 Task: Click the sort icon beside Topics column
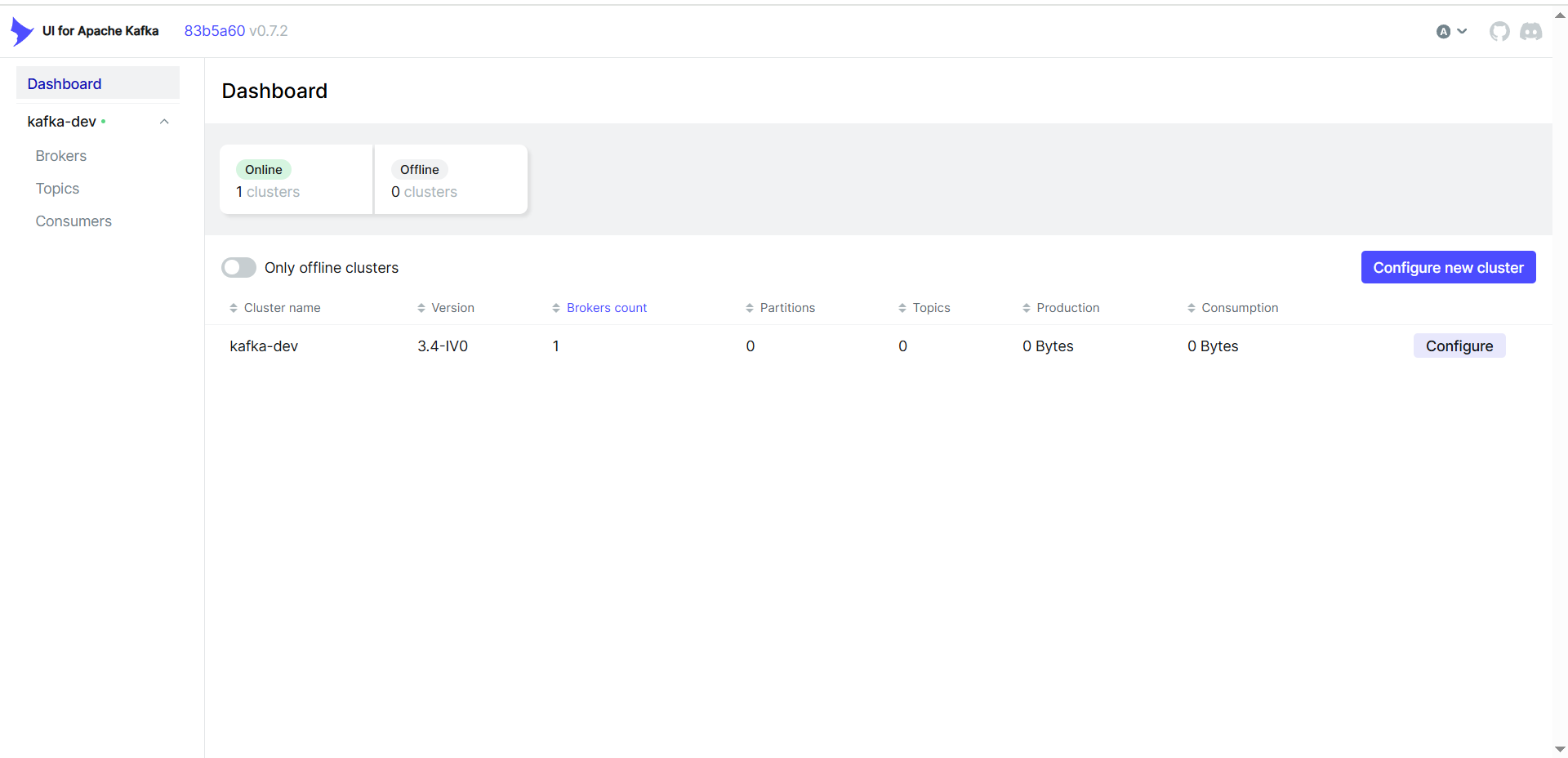pos(902,308)
